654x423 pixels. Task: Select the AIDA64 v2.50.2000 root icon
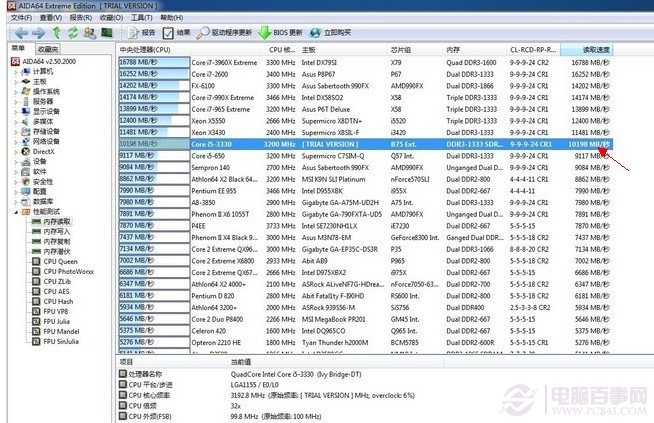point(15,61)
